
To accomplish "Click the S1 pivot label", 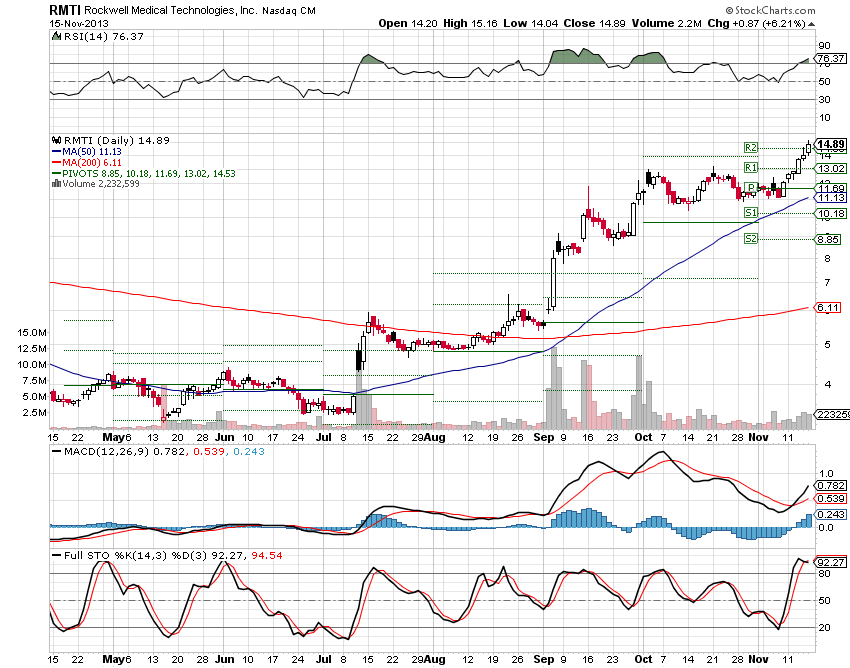I will click(x=751, y=213).
